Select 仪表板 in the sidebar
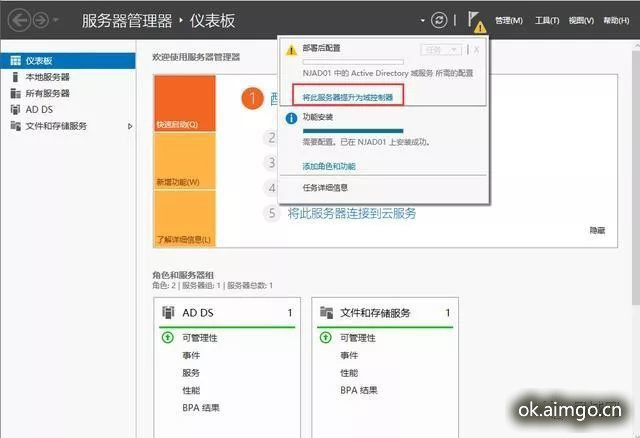Image resolution: width=640 pixels, height=438 pixels. click(x=68, y=61)
